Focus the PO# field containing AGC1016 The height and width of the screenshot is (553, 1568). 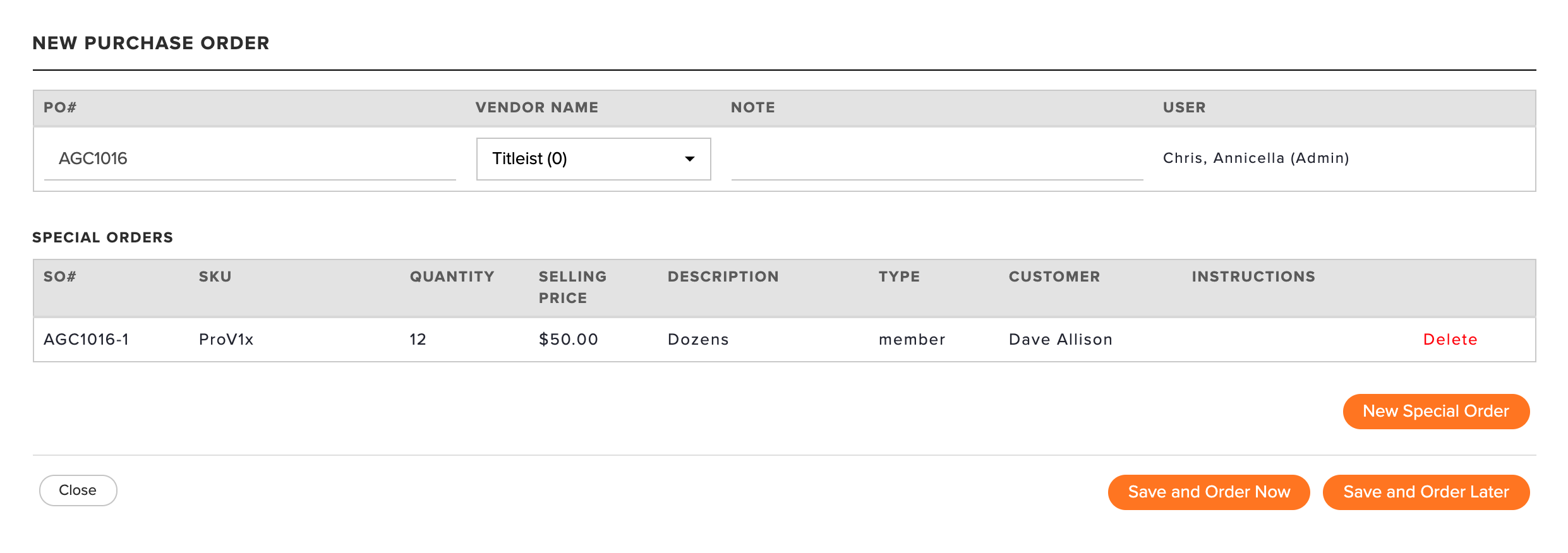click(x=250, y=158)
